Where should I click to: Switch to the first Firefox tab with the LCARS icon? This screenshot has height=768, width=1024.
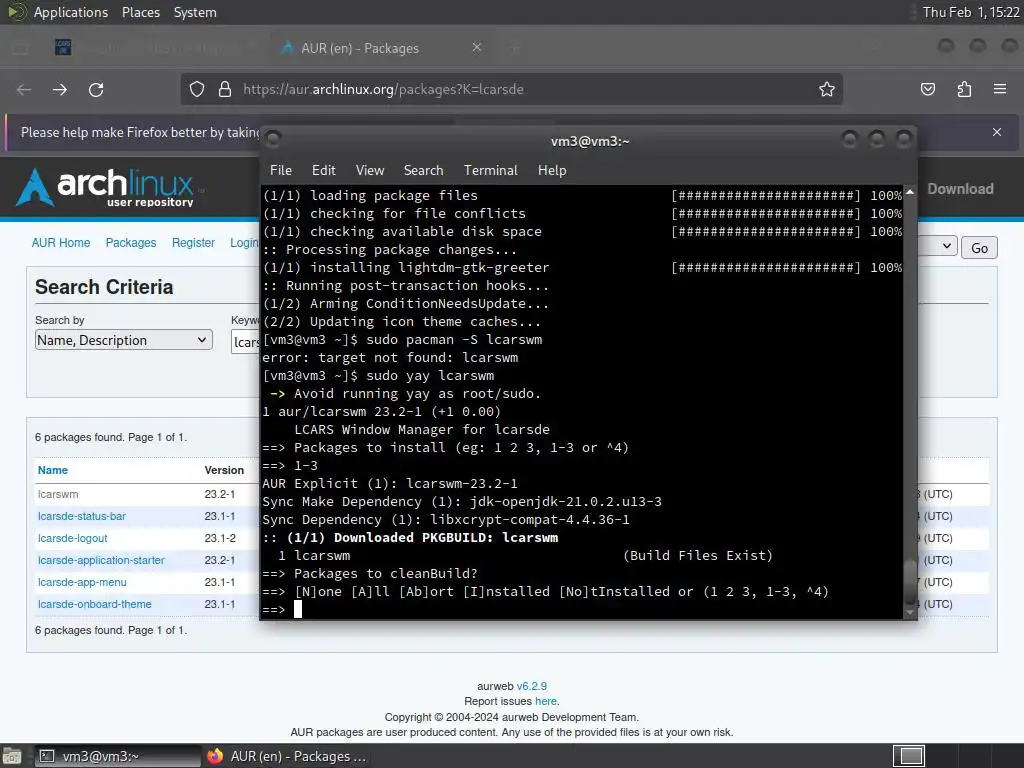(63, 47)
